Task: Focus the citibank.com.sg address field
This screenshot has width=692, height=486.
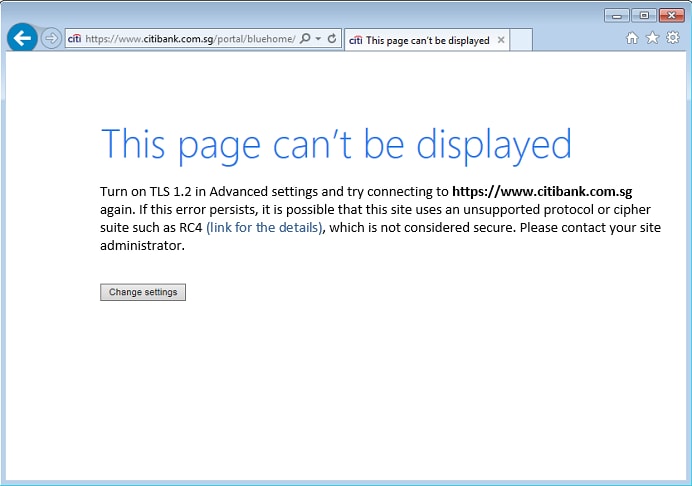Action: (x=190, y=39)
